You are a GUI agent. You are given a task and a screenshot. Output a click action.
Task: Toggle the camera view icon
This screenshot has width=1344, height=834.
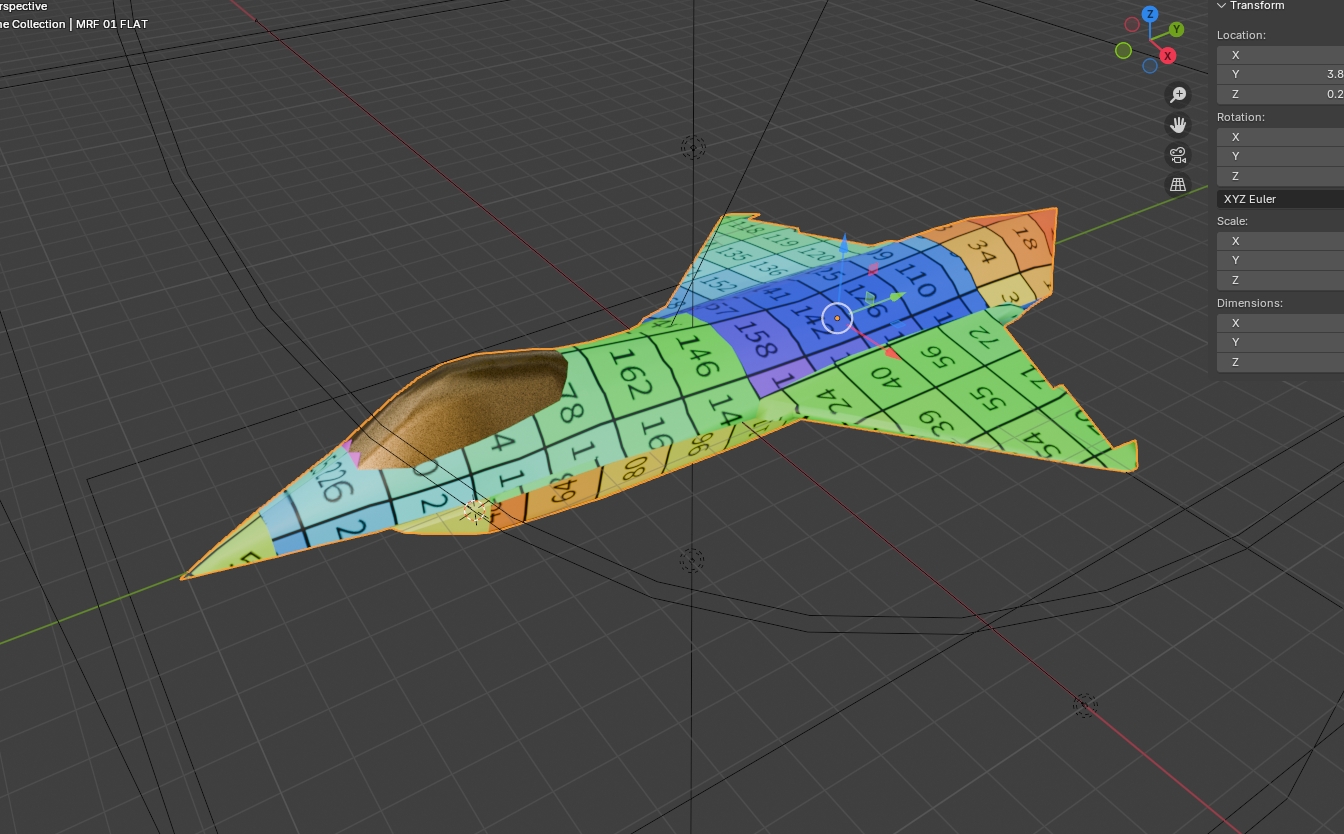tap(1178, 155)
